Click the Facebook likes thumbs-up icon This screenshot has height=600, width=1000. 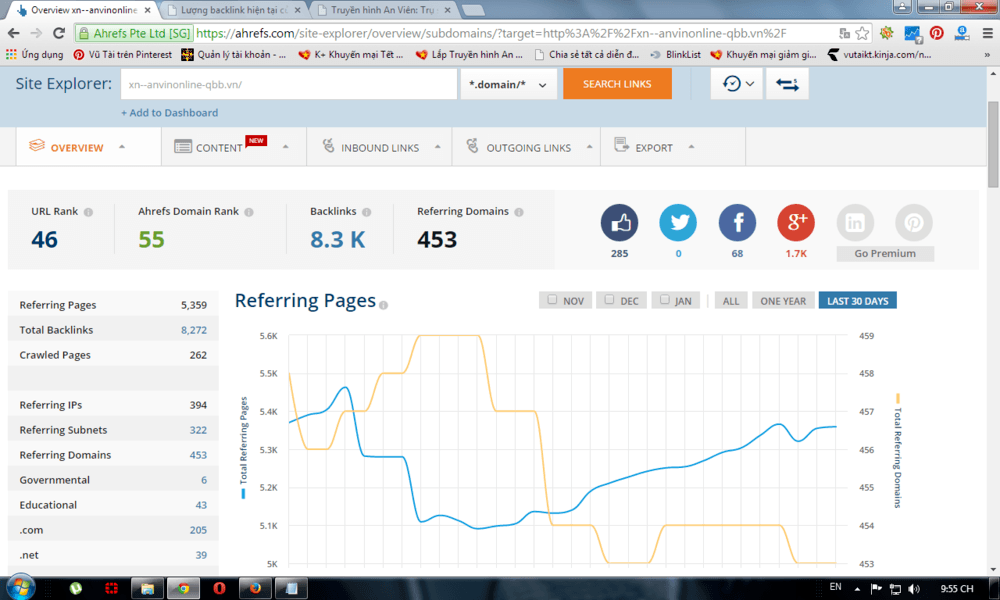[x=619, y=223]
